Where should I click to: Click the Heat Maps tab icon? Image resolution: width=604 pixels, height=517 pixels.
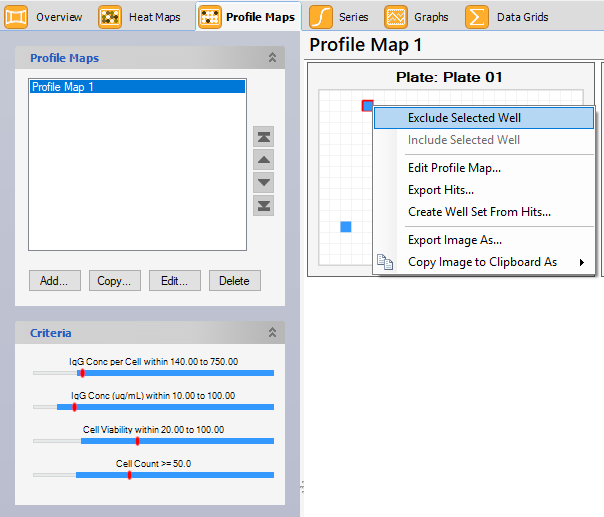point(110,17)
